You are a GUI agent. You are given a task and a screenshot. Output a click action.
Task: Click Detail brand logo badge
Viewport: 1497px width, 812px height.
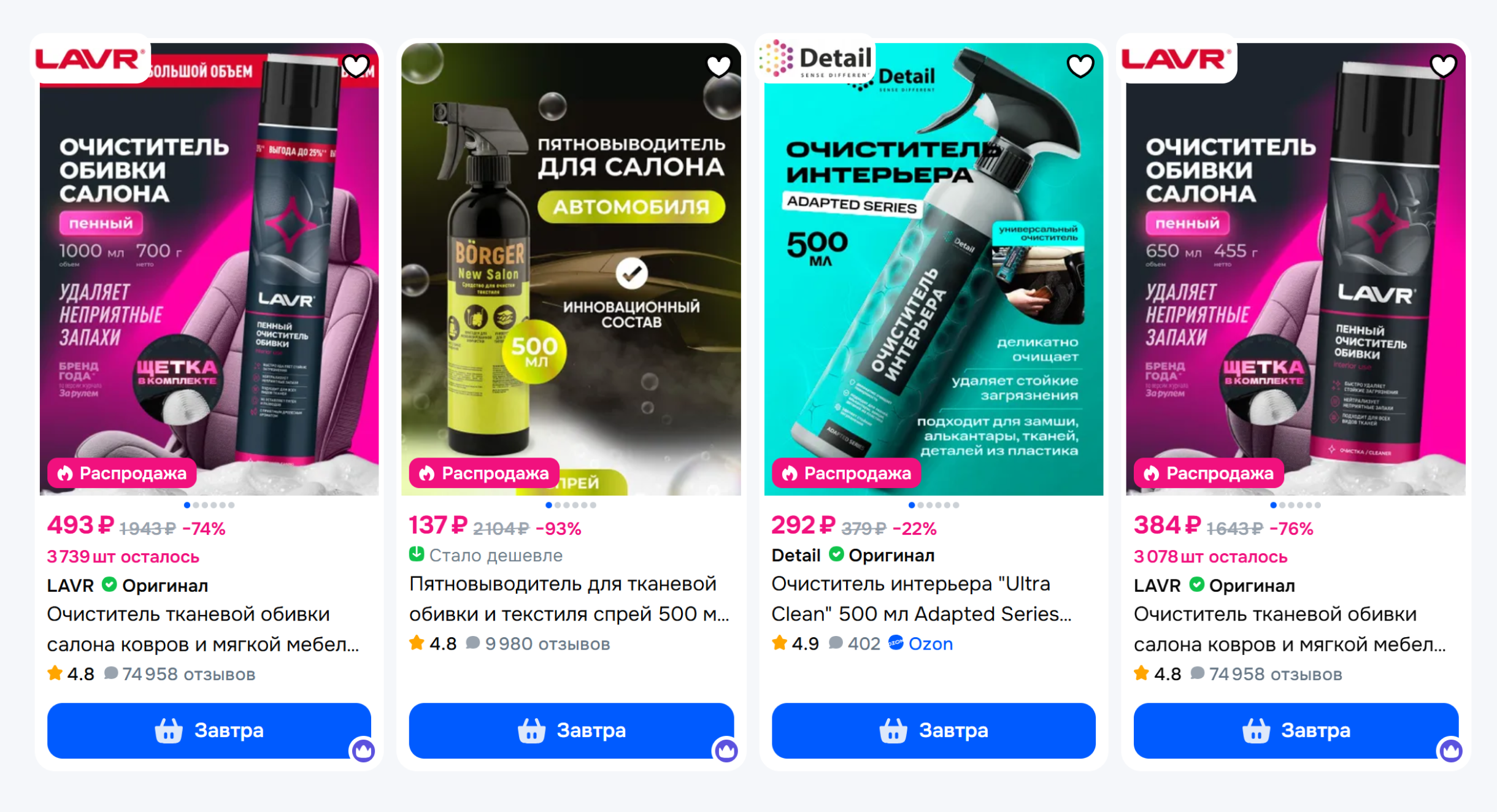[x=815, y=59]
